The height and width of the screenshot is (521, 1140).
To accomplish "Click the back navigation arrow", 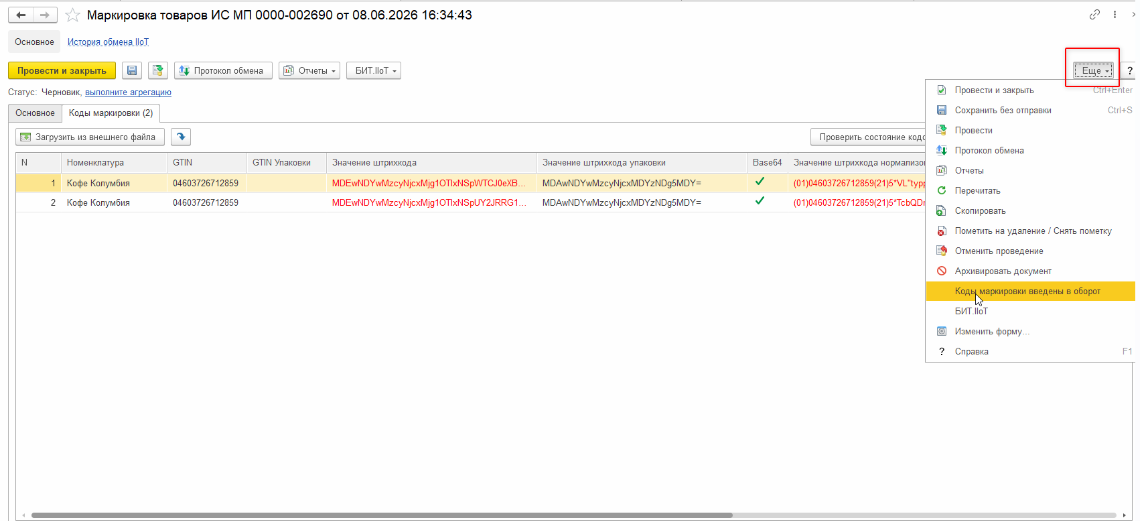I will [21, 15].
